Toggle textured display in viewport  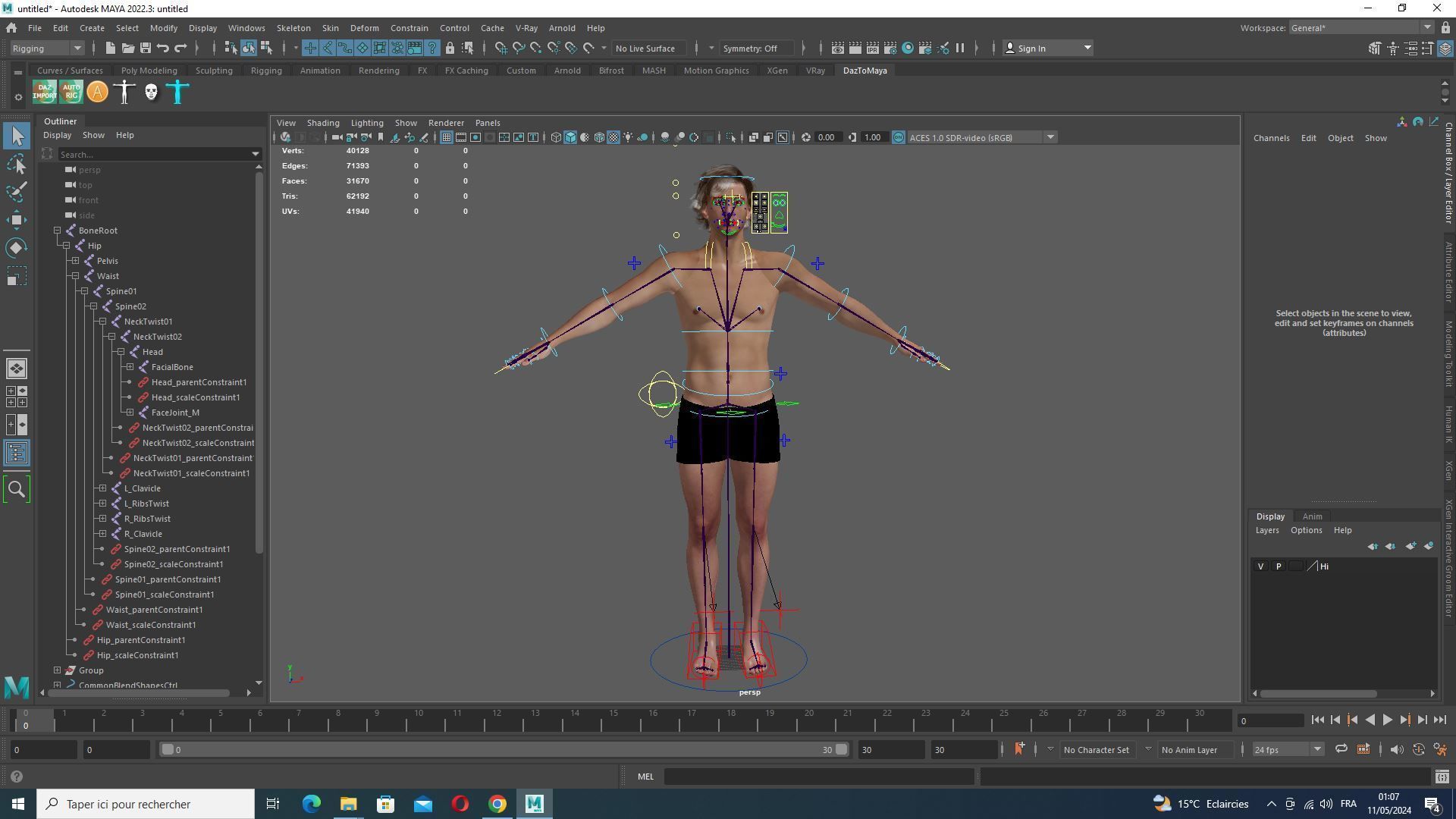pos(613,137)
